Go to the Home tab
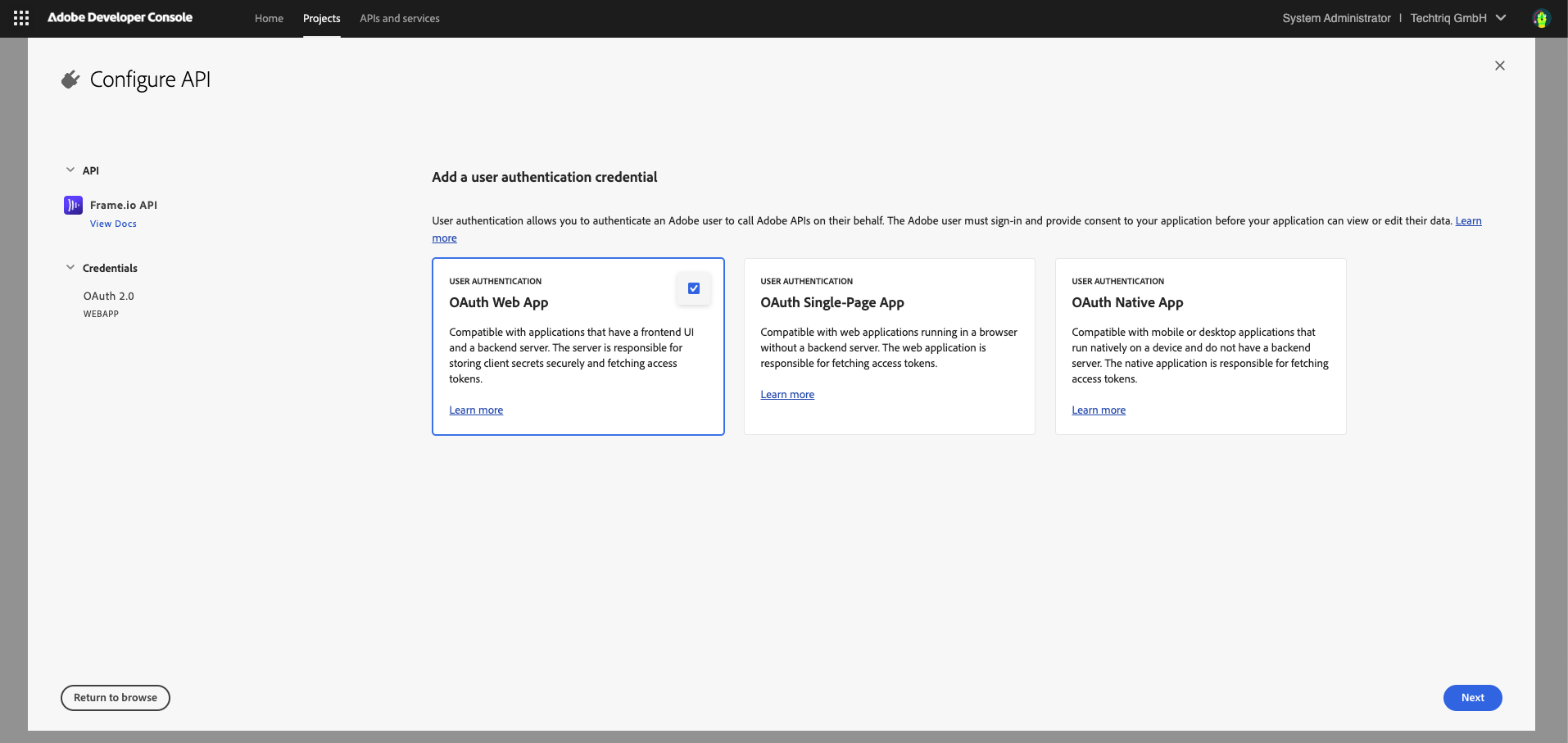Viewport: 1568px width, 743px height. click(269, 18)
